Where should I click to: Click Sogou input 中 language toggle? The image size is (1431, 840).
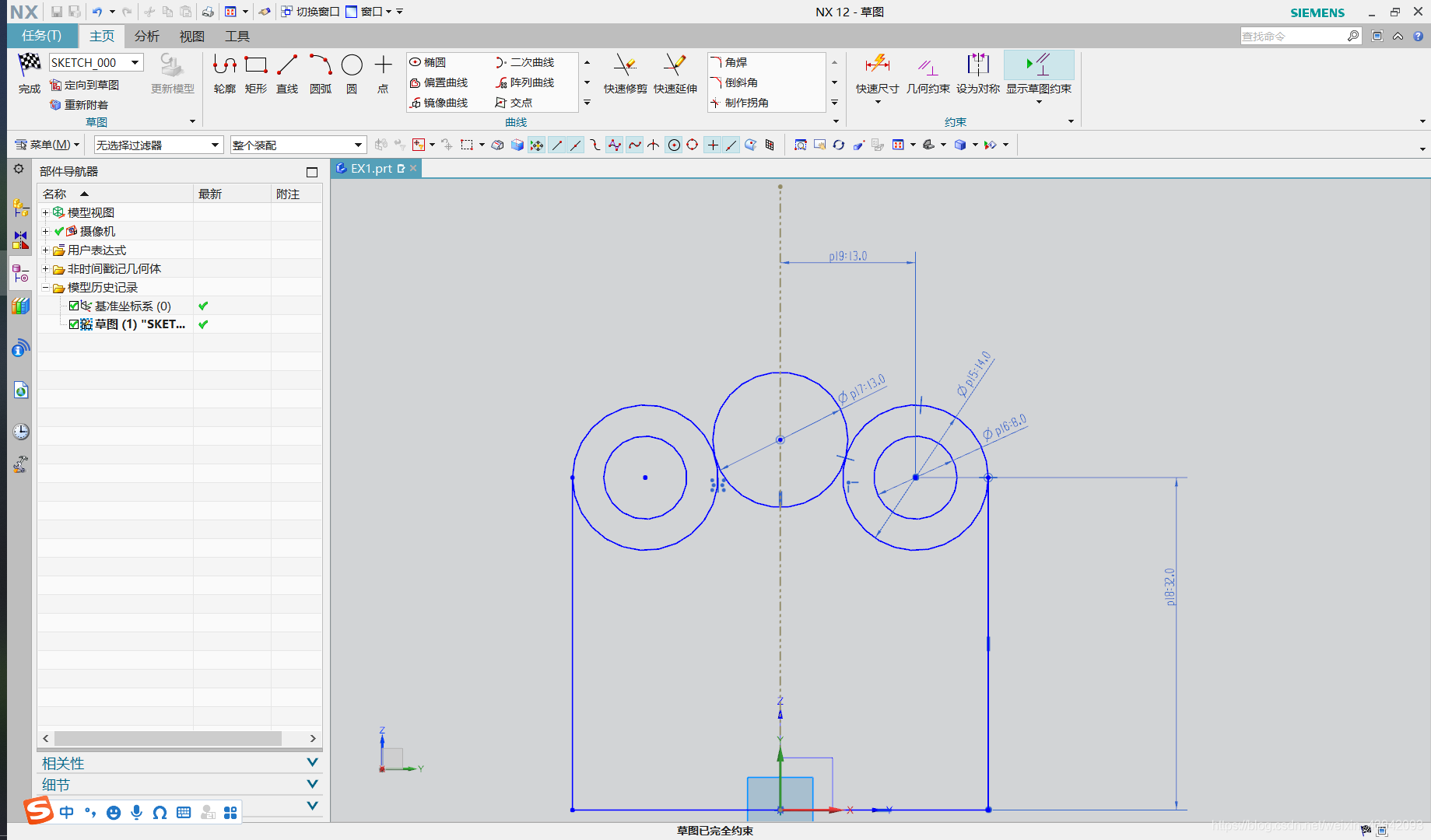pyautogui.click(x=67, y=812)
